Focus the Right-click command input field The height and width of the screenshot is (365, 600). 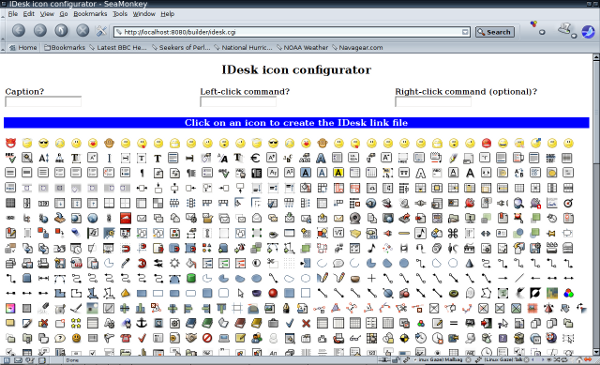click(433, 102)
